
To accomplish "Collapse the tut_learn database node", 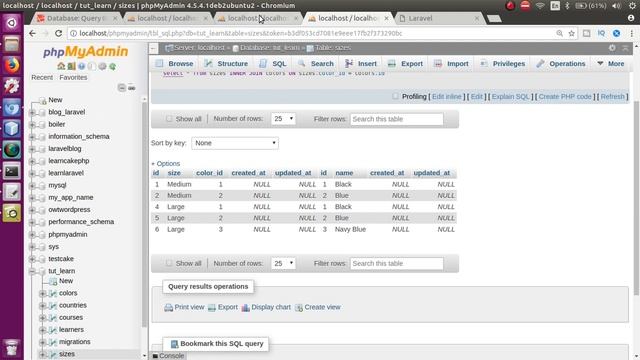I will click(x=33, y=271).
